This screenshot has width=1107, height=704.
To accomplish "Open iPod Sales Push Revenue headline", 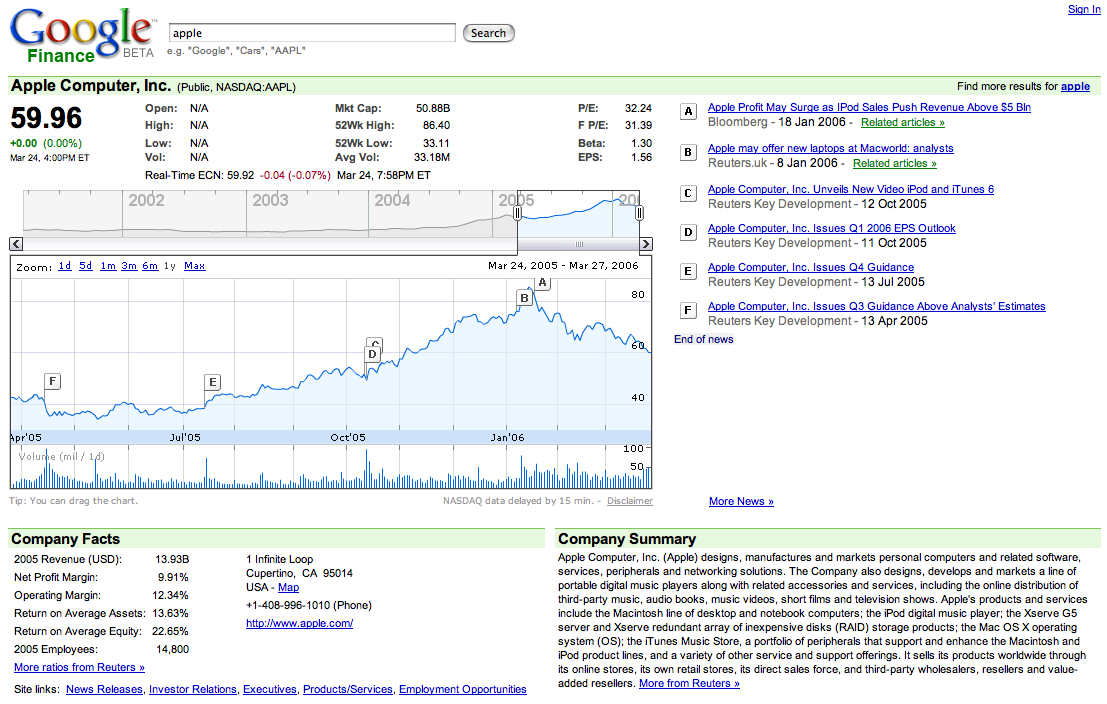I will (x=869, y=107).
